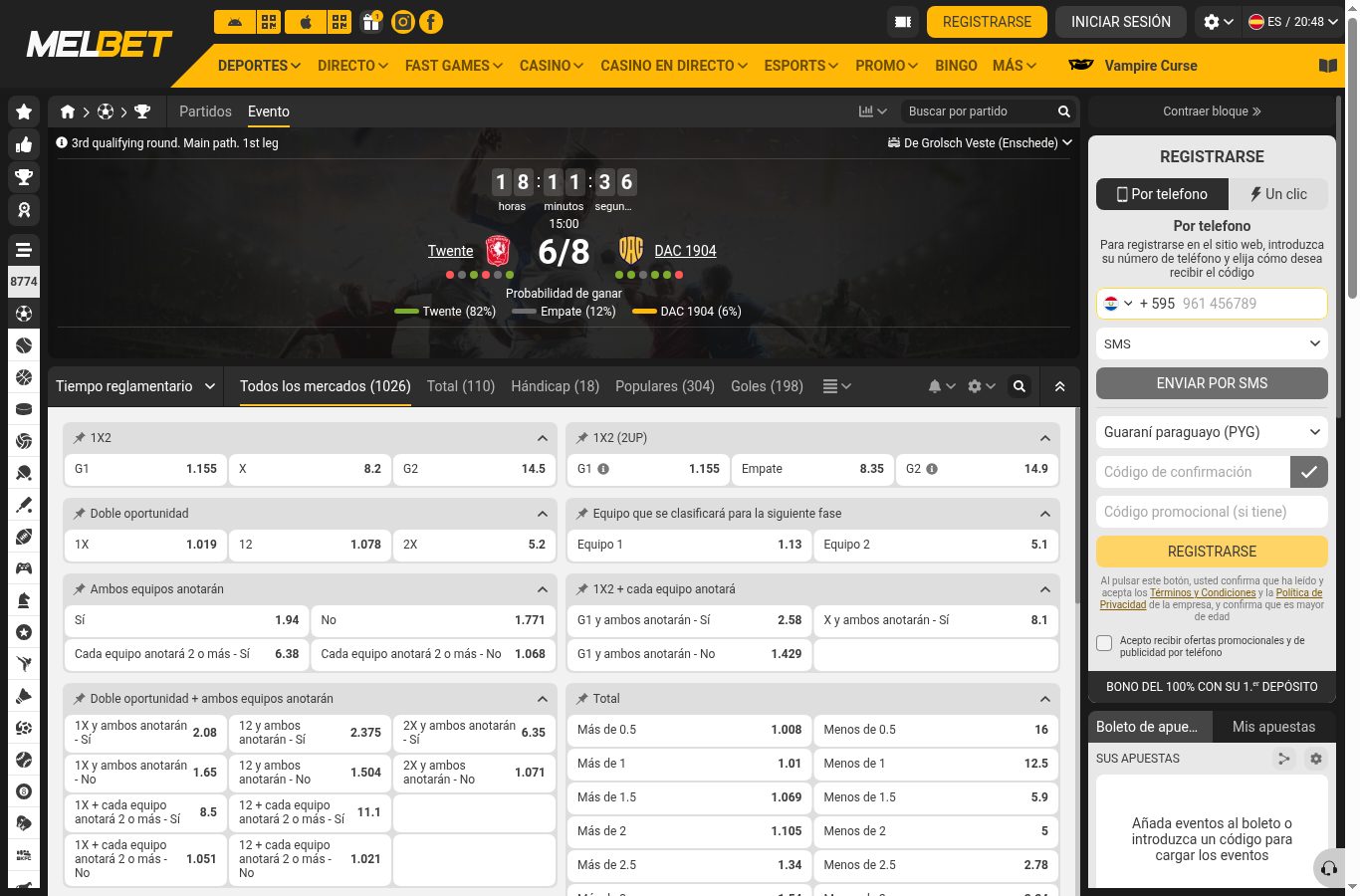The height and width of the screenshot is (896, 1360).
Task: Select the American football icon
Action: click(24, 537)
